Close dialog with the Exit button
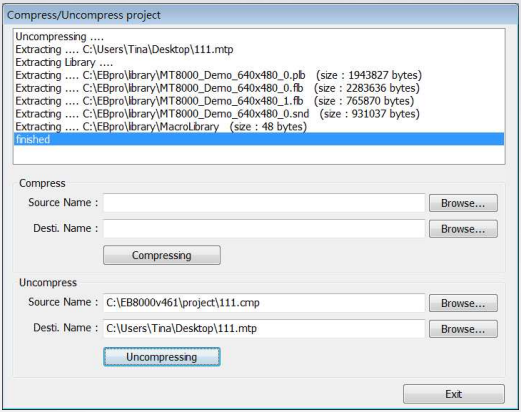The height and width of the screenshot is (412, 521). [454, 394]
